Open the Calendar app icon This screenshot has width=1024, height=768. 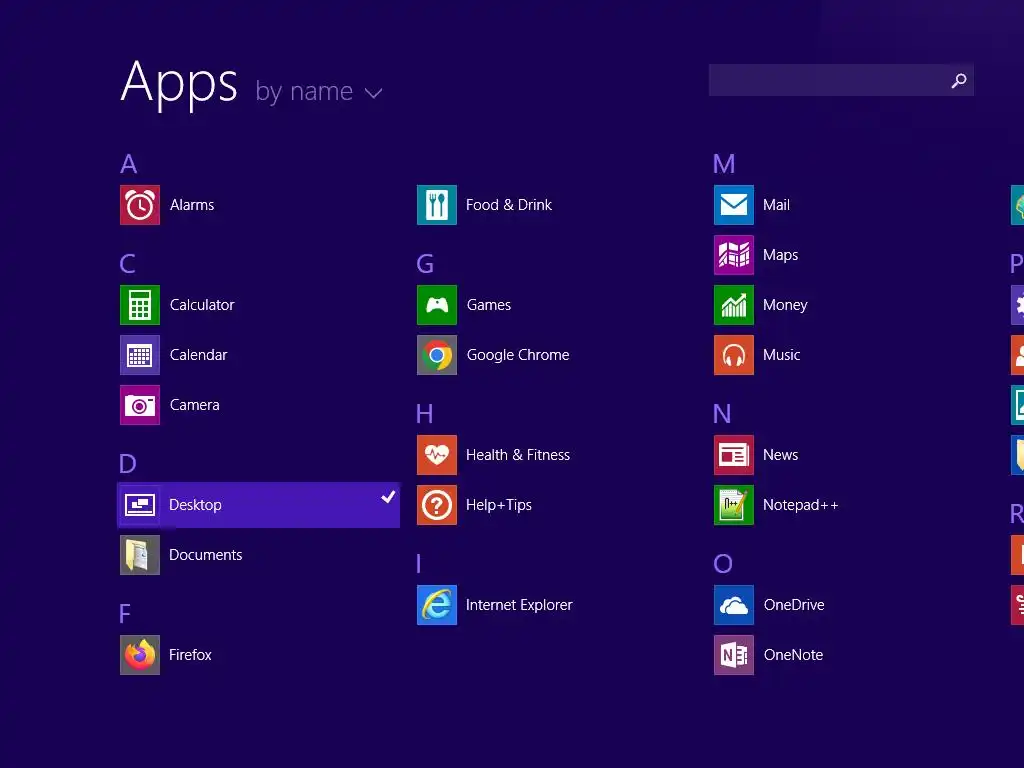click(x=140, y=355)
